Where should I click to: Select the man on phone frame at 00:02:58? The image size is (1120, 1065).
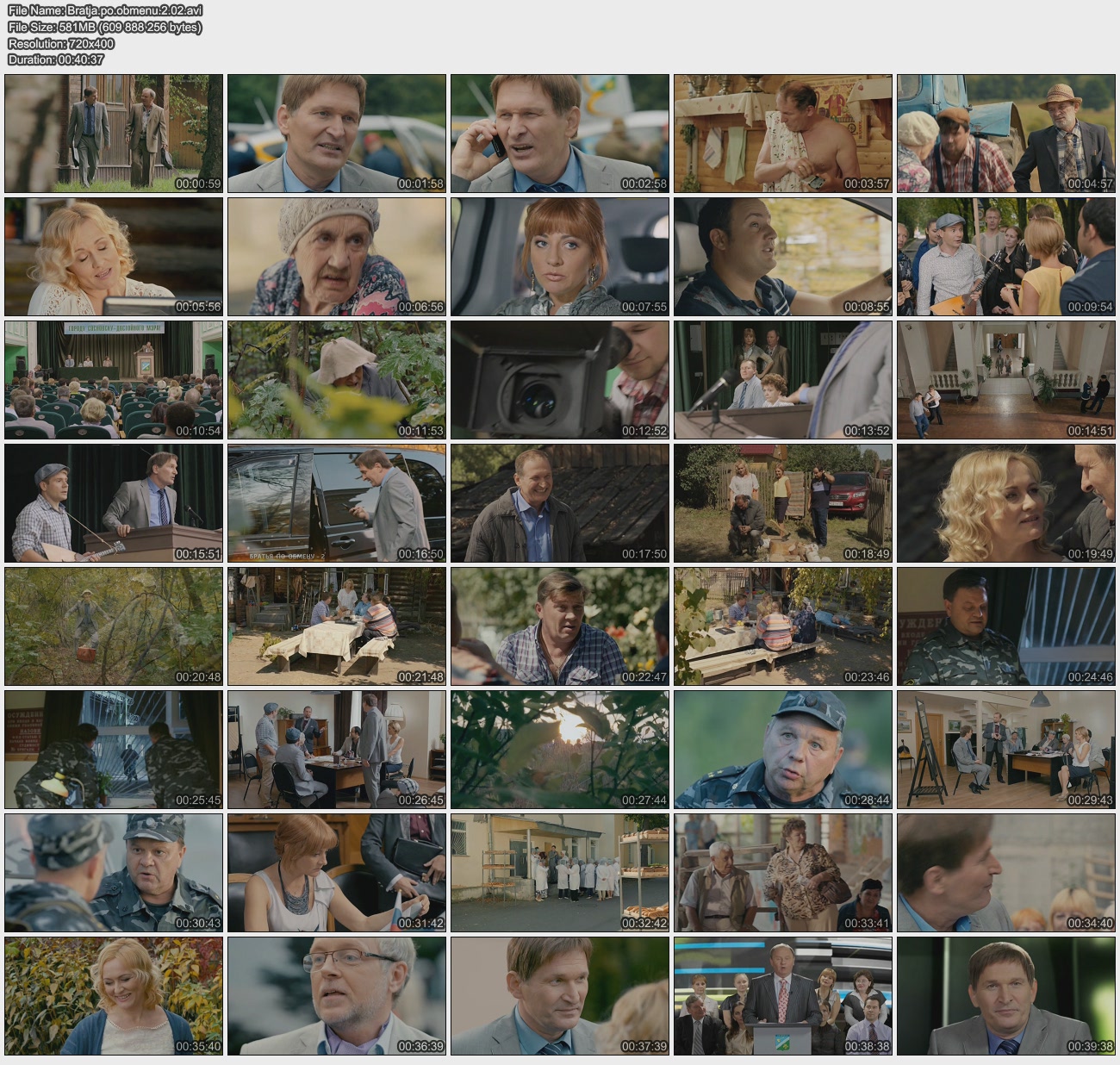tap(559, 133)
